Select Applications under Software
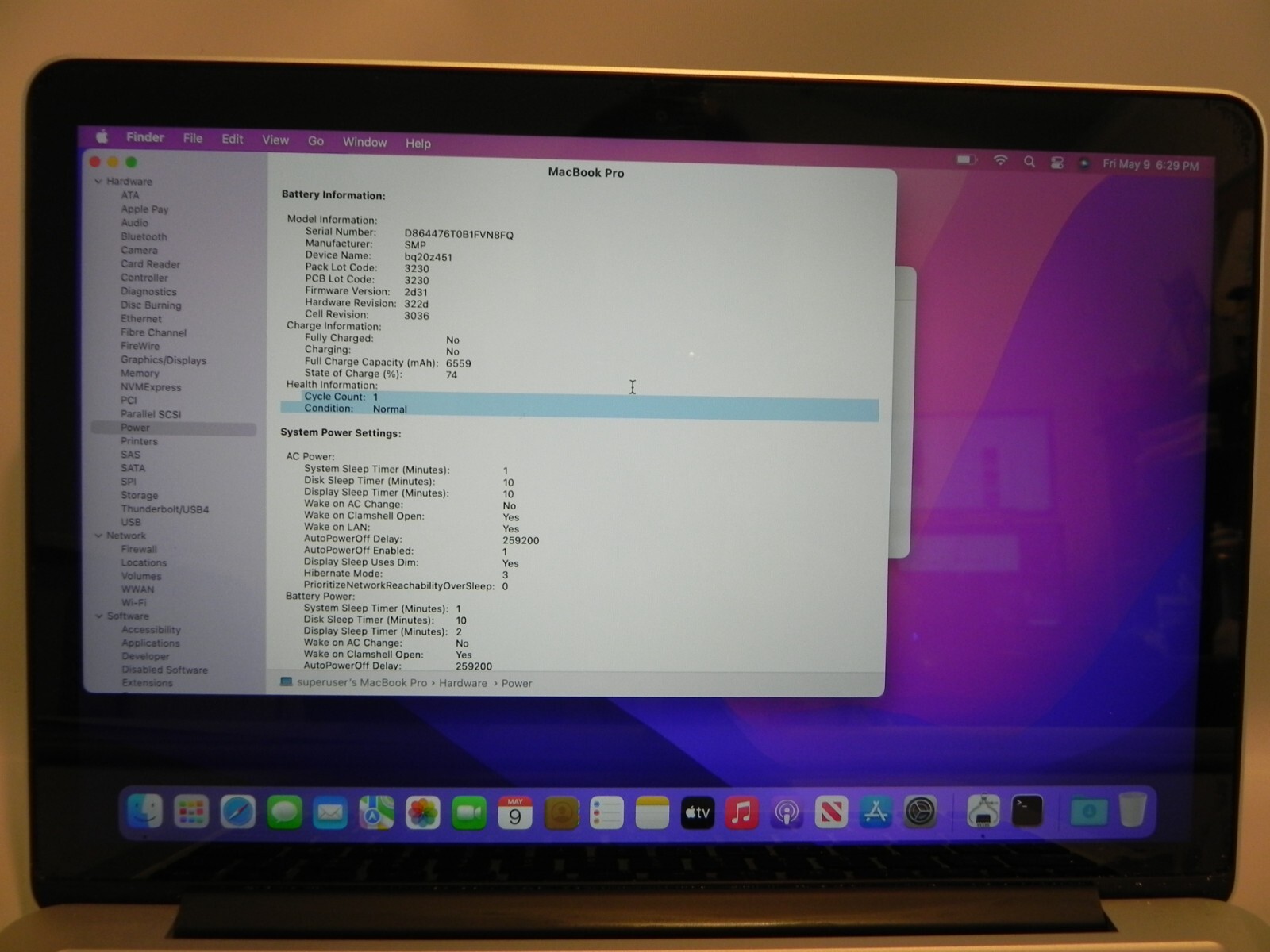The width and height of the screenshot is (1270, 952). pos(151,643)
